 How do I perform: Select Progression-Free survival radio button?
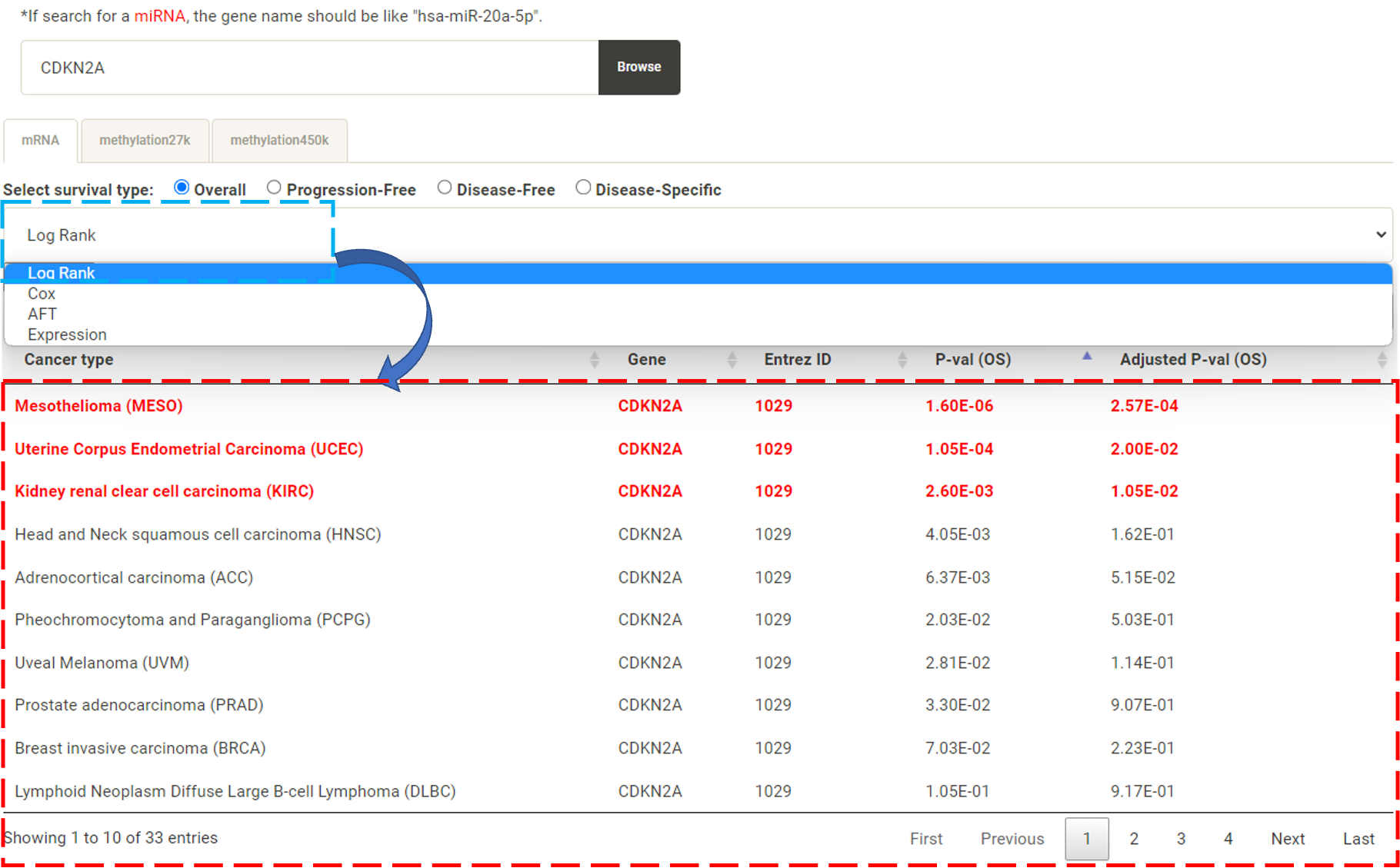[x=274, y=188]
